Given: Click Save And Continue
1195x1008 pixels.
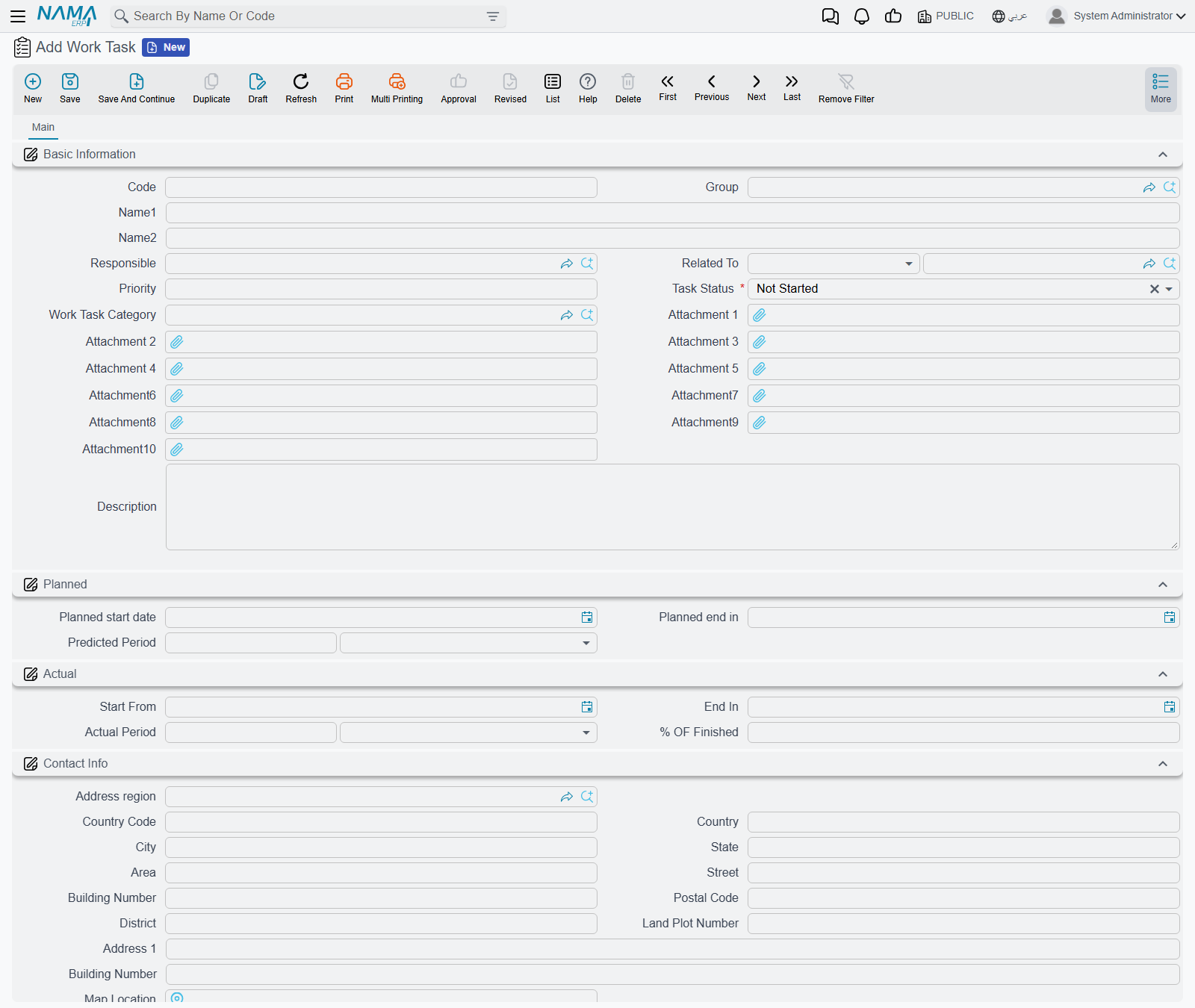Looking at the screenshot, I should (x=137, y=88).
